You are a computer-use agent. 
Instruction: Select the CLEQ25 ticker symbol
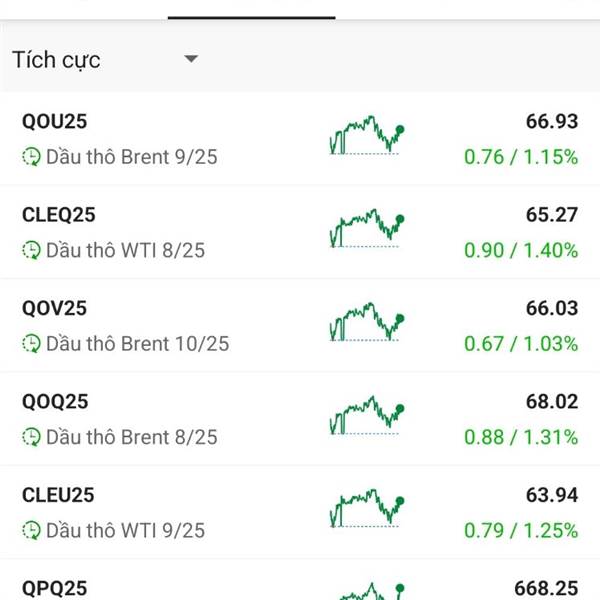tap(59, 215)
